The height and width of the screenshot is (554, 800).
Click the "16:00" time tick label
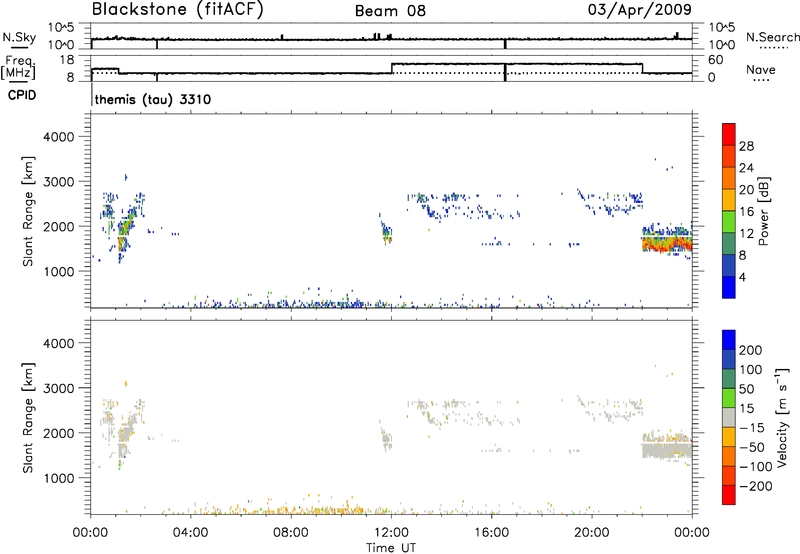491,533
